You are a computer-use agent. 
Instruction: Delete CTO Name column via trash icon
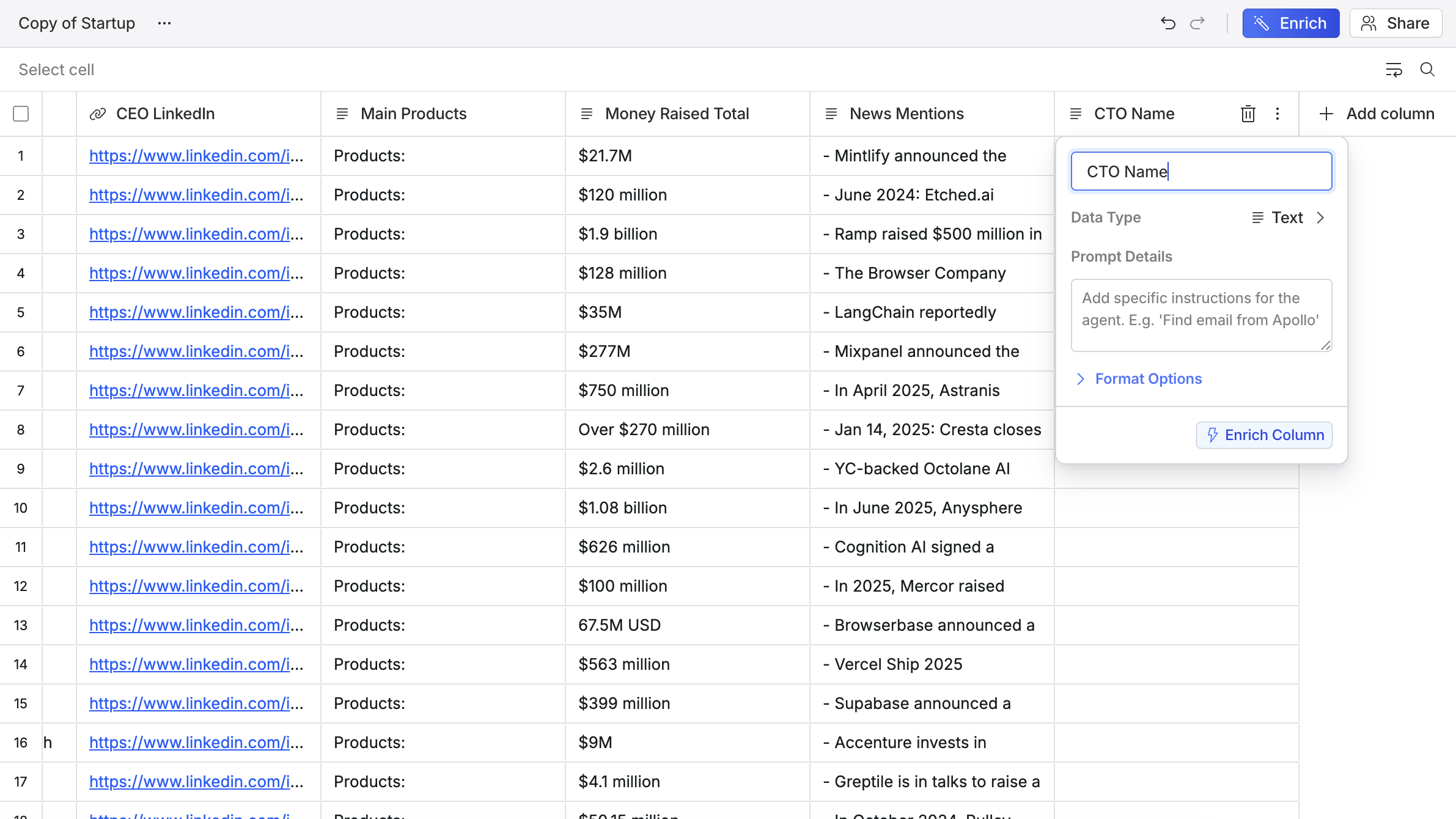click(x=1248, y=114)
